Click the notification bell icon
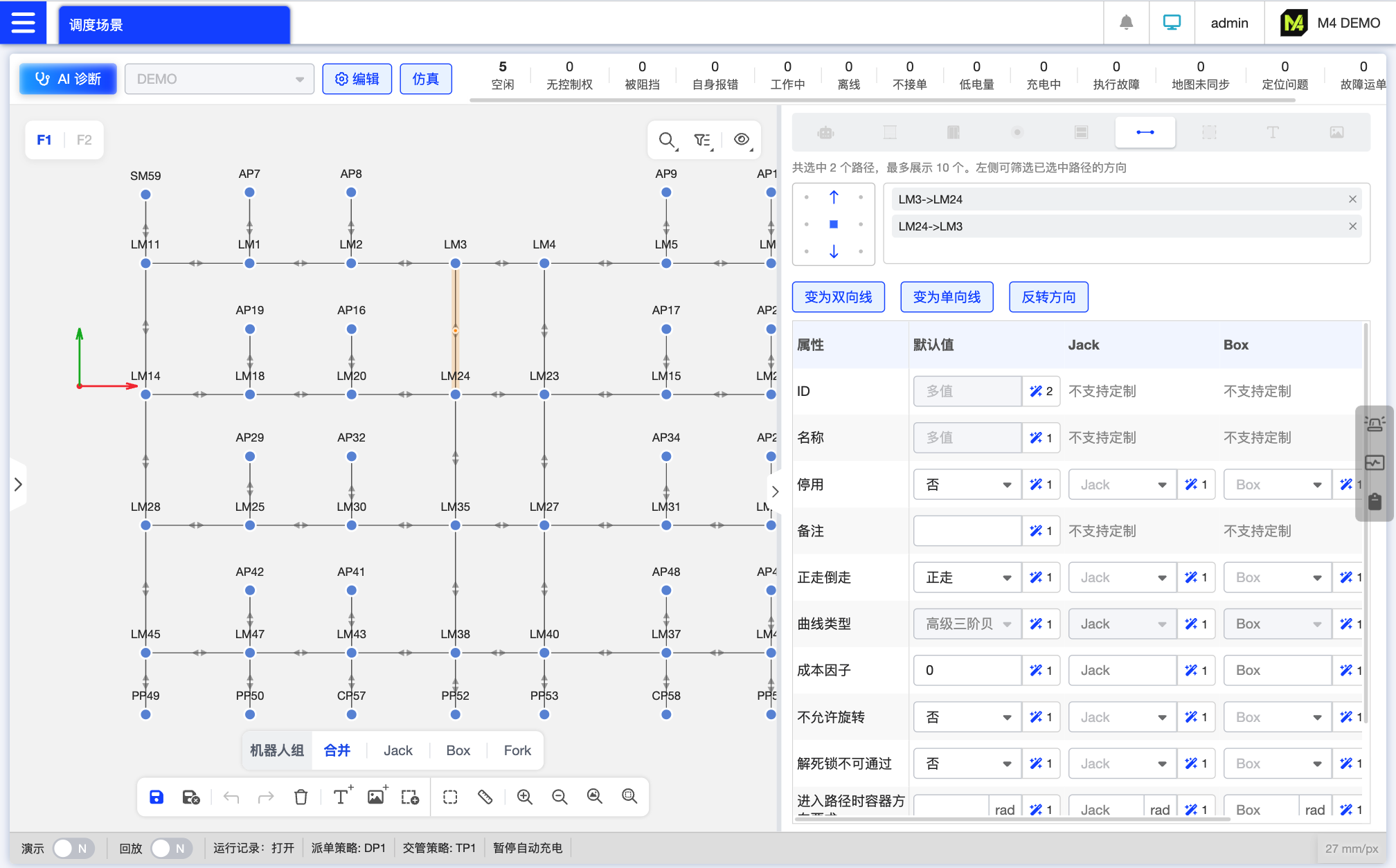Image resolution: width=1396 pixels, height=868 pixels. click(x=1126, y=23)
